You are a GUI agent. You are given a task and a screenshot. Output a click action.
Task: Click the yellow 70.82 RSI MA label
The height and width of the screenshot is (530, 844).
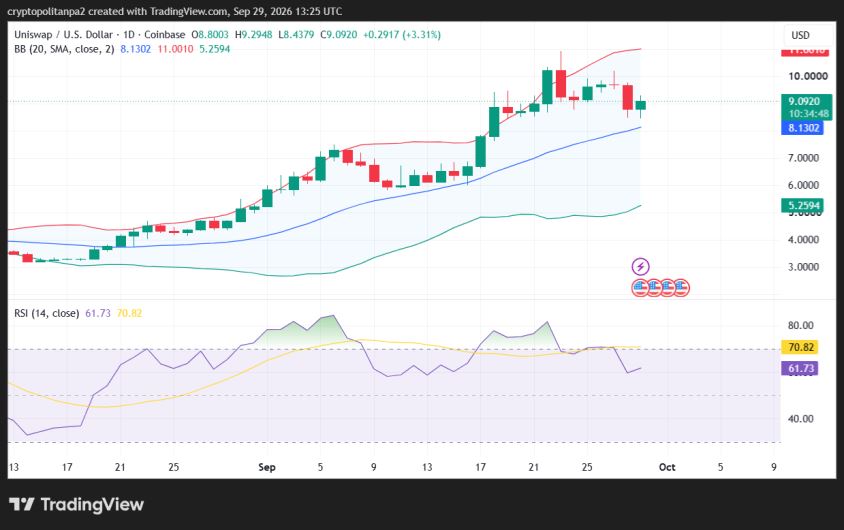click(799, 347)
